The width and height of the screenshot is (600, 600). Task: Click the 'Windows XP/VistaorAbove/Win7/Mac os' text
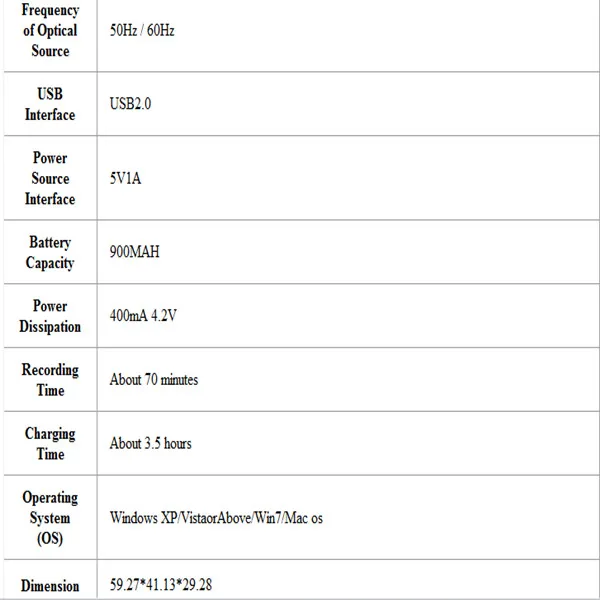coord(216,517)
